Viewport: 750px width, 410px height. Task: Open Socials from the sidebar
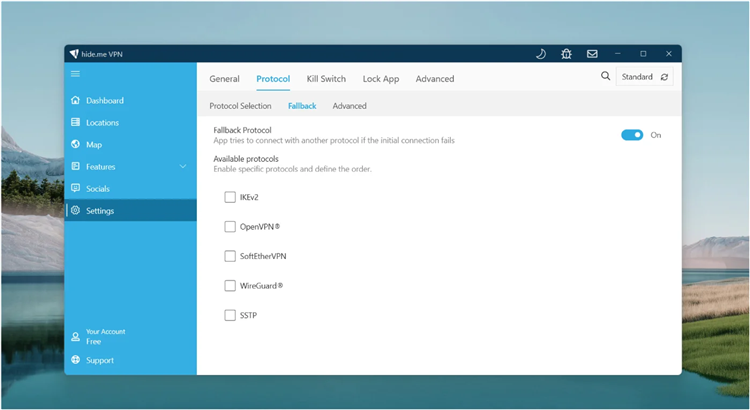tap(131, 188)
